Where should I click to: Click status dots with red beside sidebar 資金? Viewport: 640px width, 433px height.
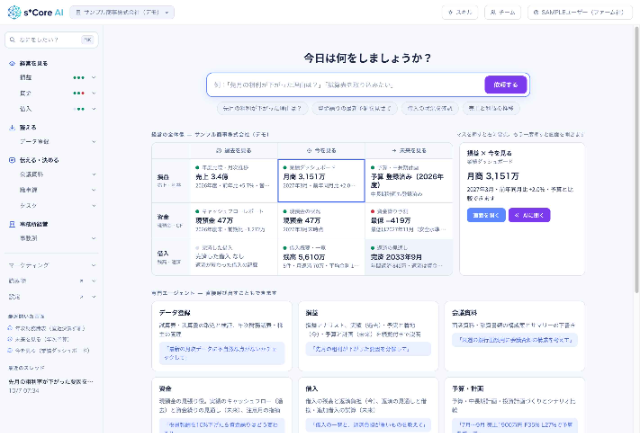pyautogui.click(x=79, y=93)
